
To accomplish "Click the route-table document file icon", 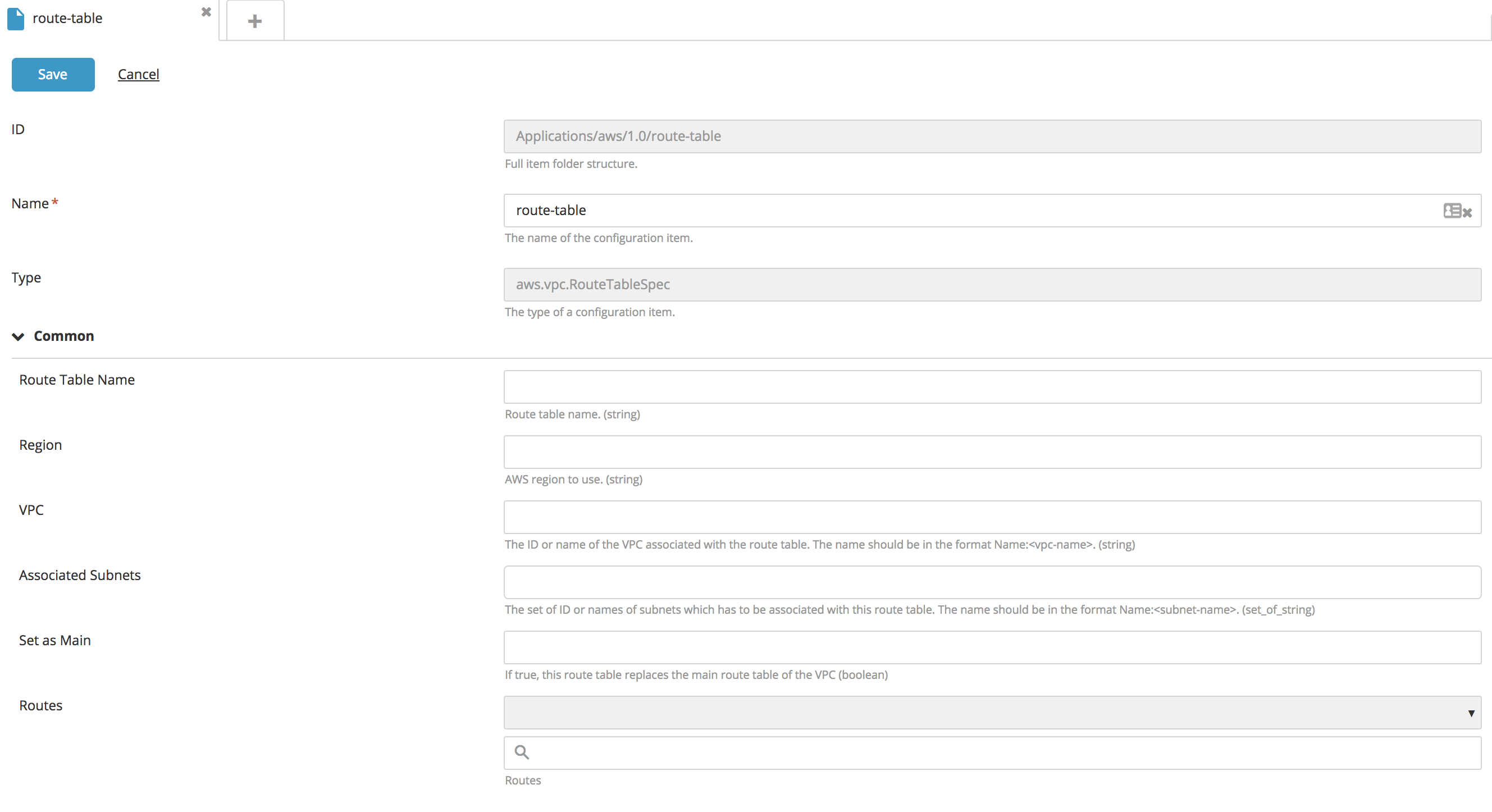I will tap(16, 19).
